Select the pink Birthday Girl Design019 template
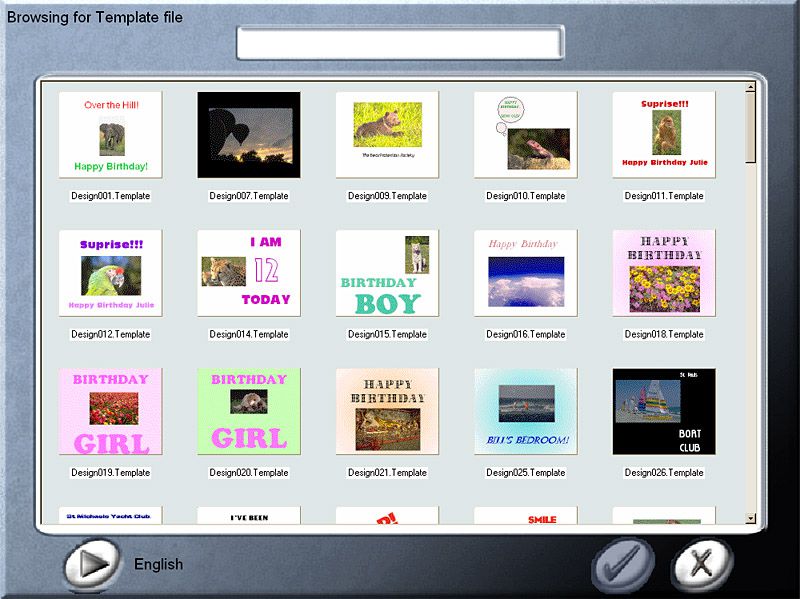Image resolution: width=800 pixels, height=599 pixels. click(x=110, y=411)
